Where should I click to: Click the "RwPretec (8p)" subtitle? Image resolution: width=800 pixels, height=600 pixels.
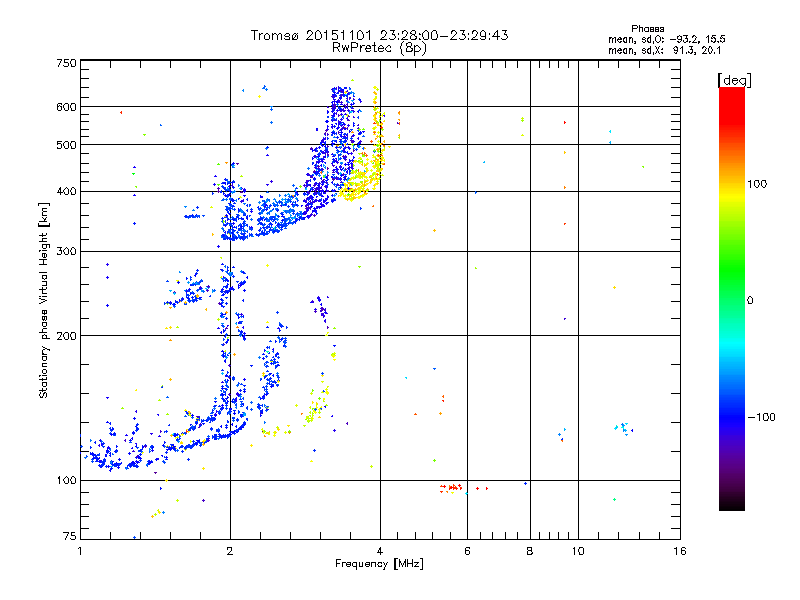(x=379, y=48)
